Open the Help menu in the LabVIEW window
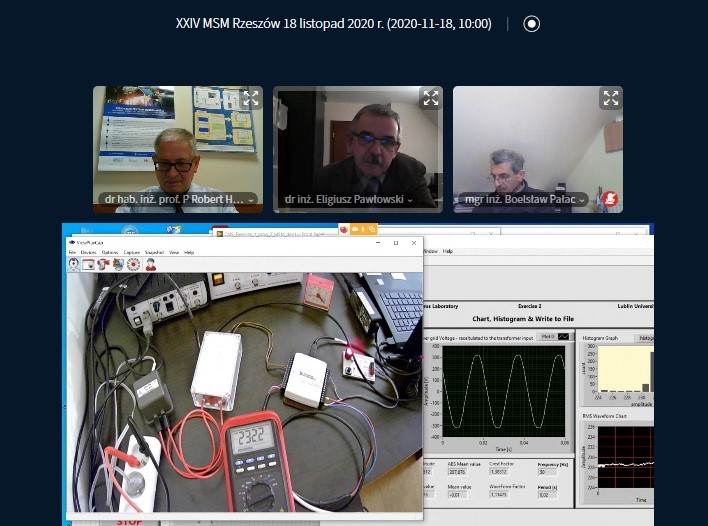The width and height of the screenshot is (708, 526). pyautogui.click(x=448, y=251)
